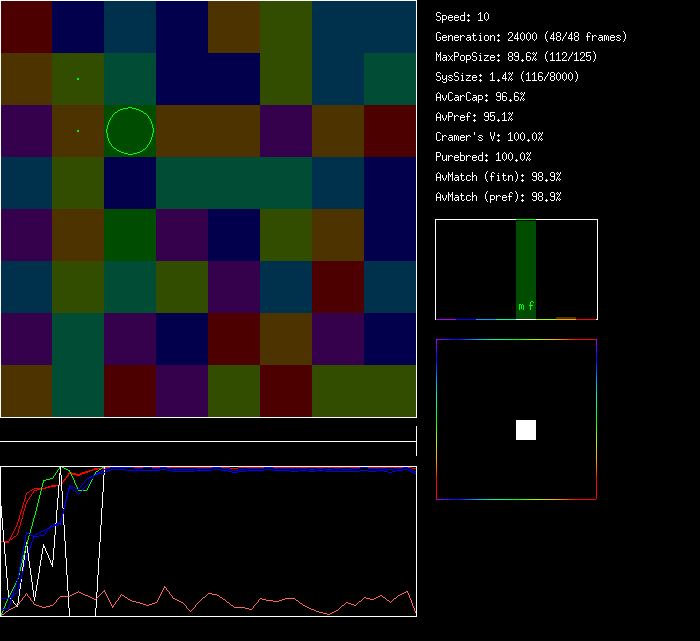Select the dark red cell at the third row's right end
The height and width of the screenshot is (641, 700).
pos(390,131)
